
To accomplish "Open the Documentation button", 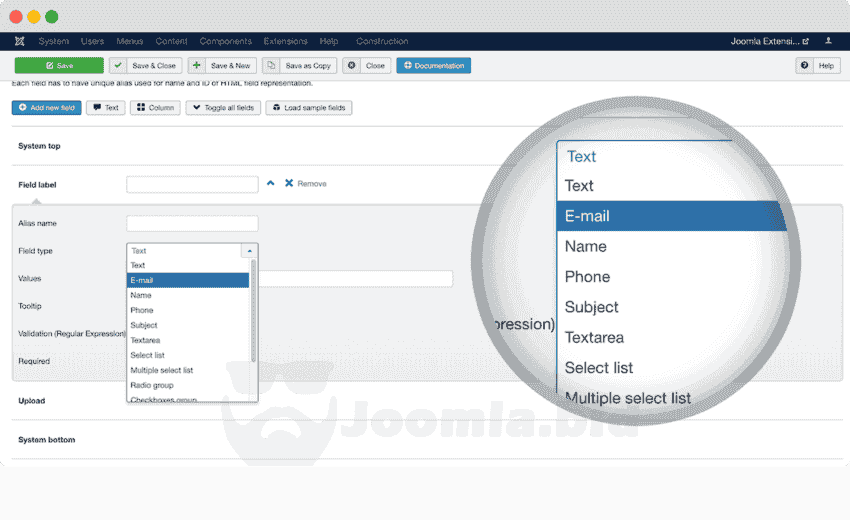I will [x=433, y=65].
